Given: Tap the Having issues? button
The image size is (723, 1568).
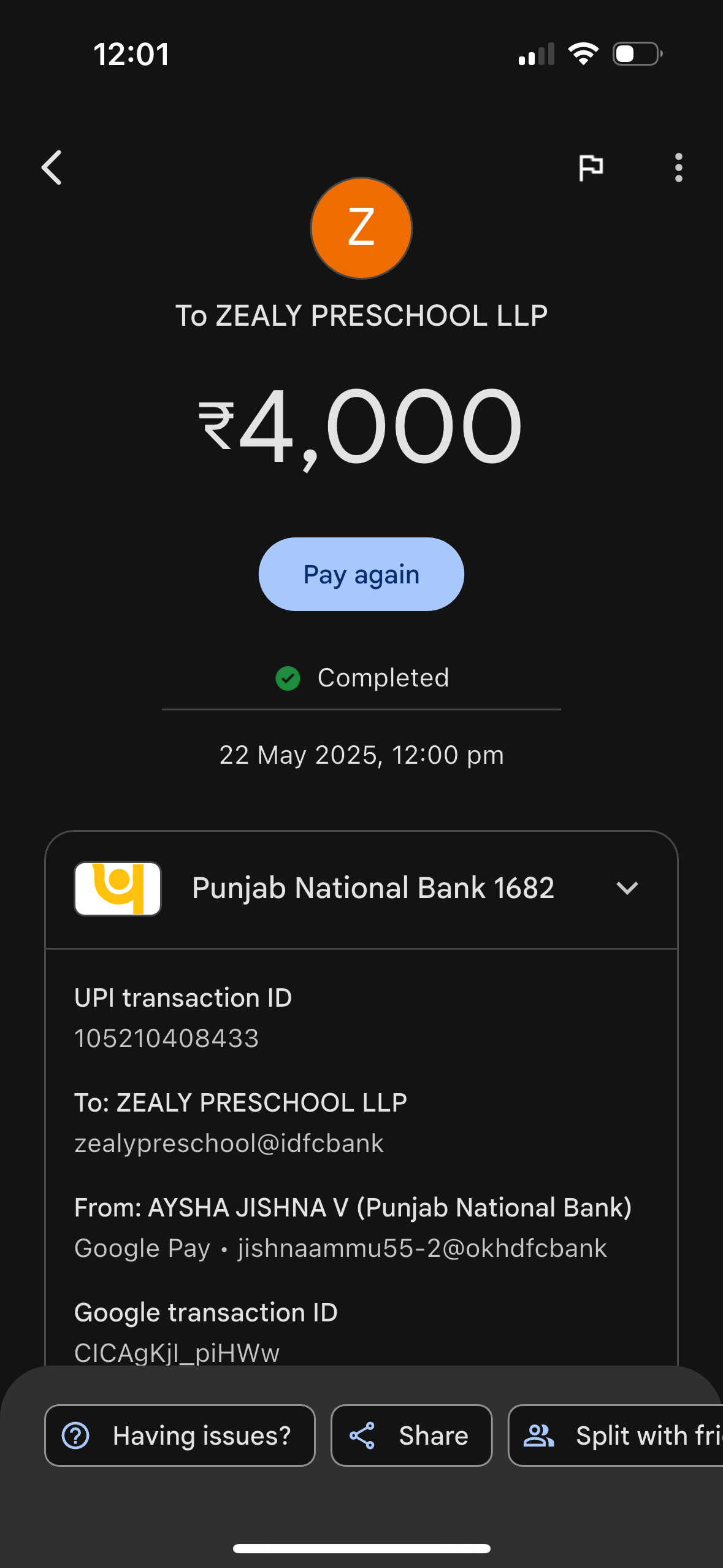Looking at the screenshot, I should [180, 1435].
